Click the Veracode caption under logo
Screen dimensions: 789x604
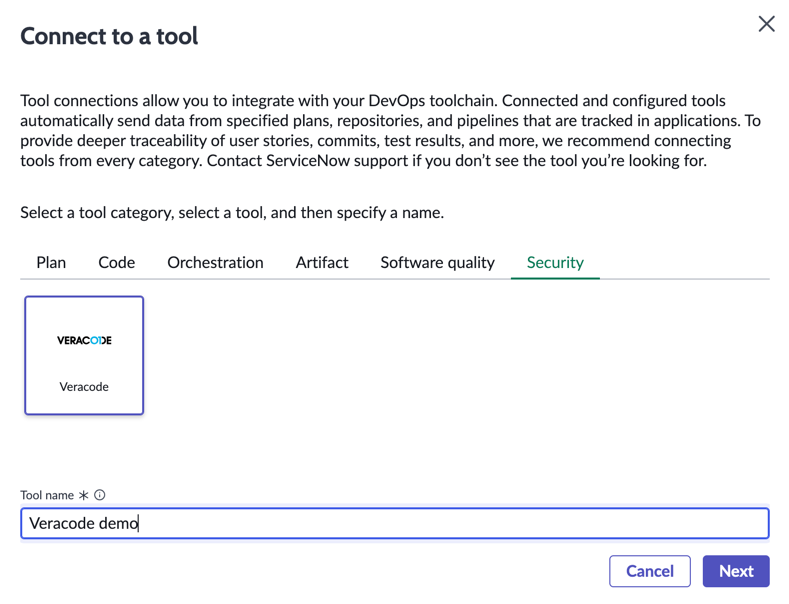84,387
